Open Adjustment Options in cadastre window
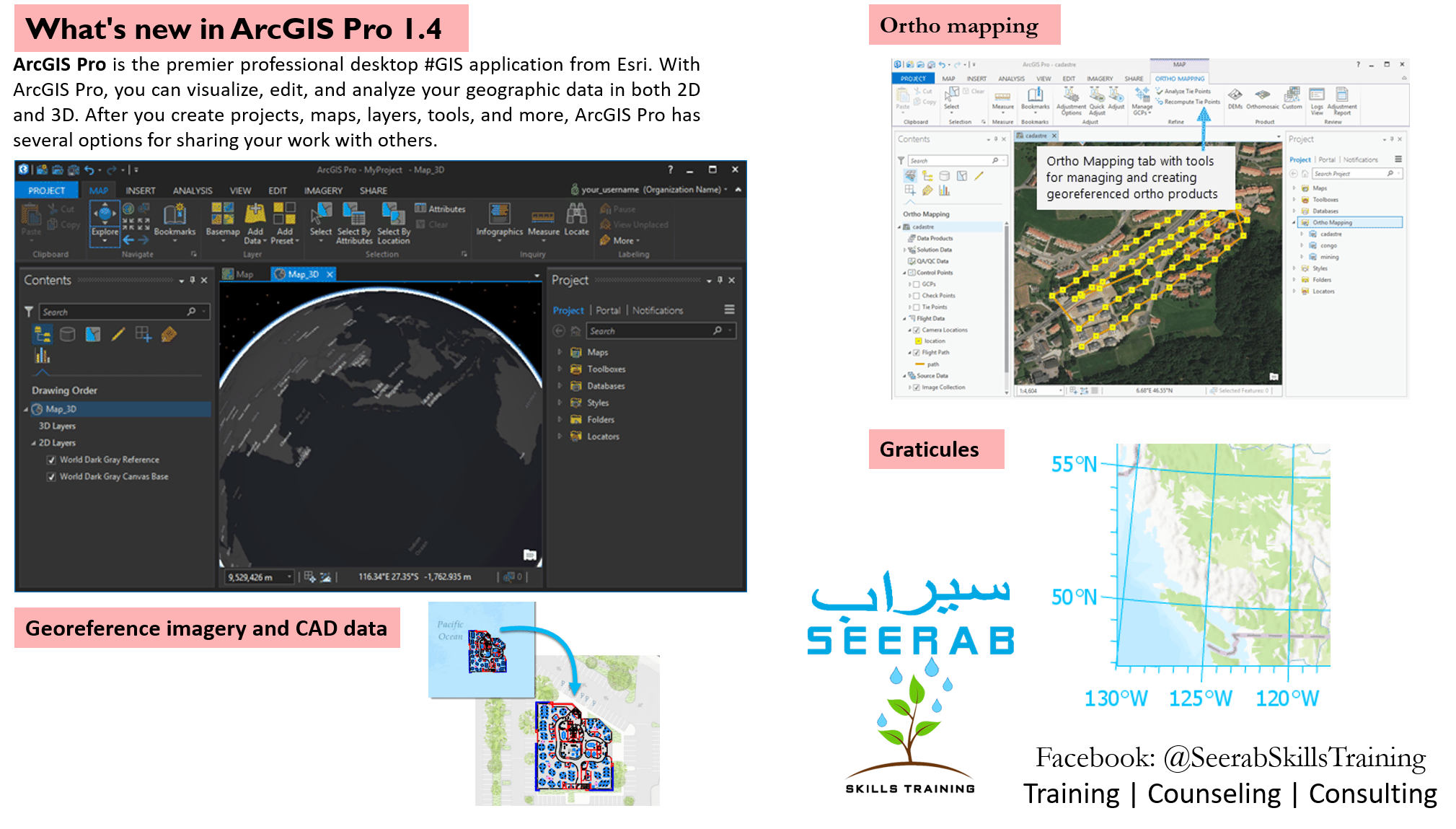This screenshot has width=1456, height=829. (1071, 100)
